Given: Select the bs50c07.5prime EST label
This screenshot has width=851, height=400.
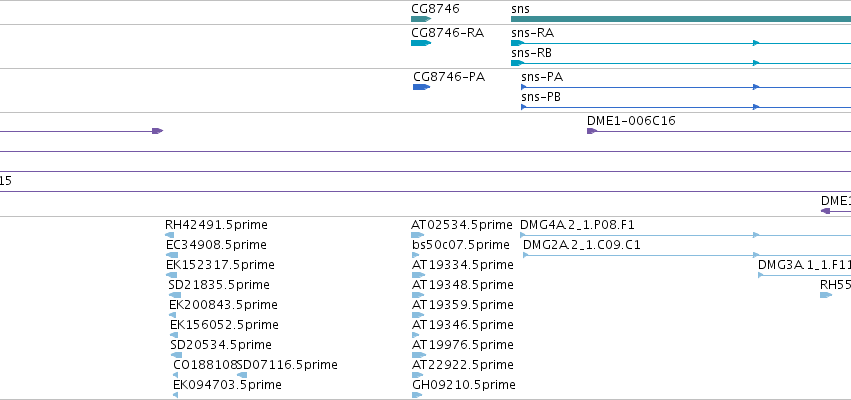Looking at the screenshot, I should [461, 245].
